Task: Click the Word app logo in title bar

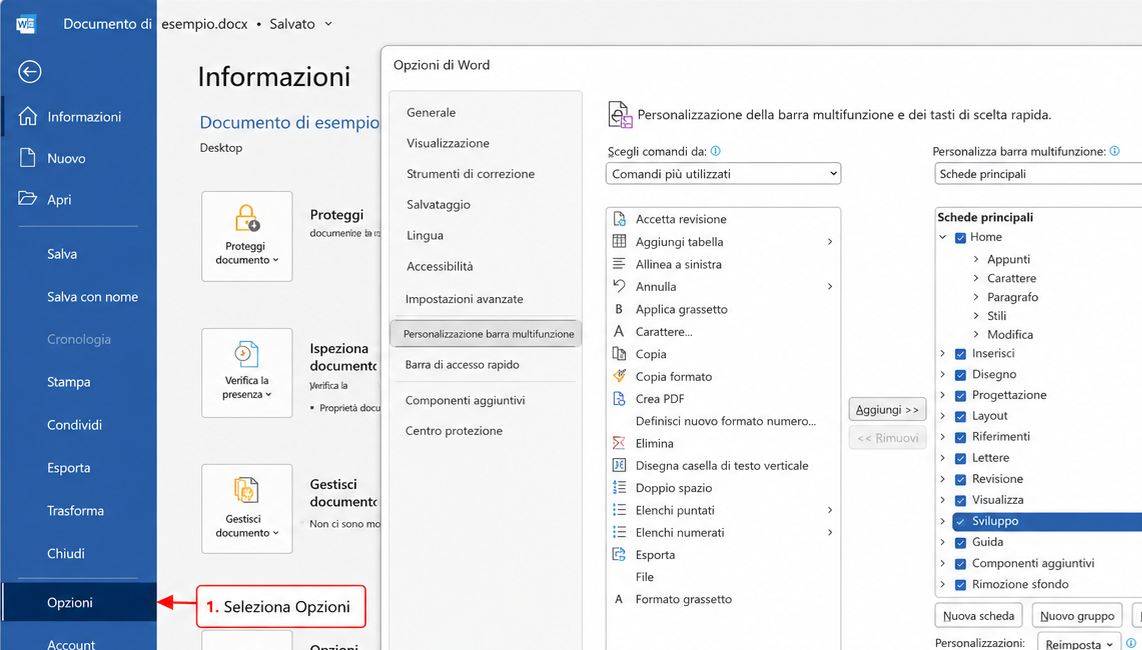Action: click(25, 23)
